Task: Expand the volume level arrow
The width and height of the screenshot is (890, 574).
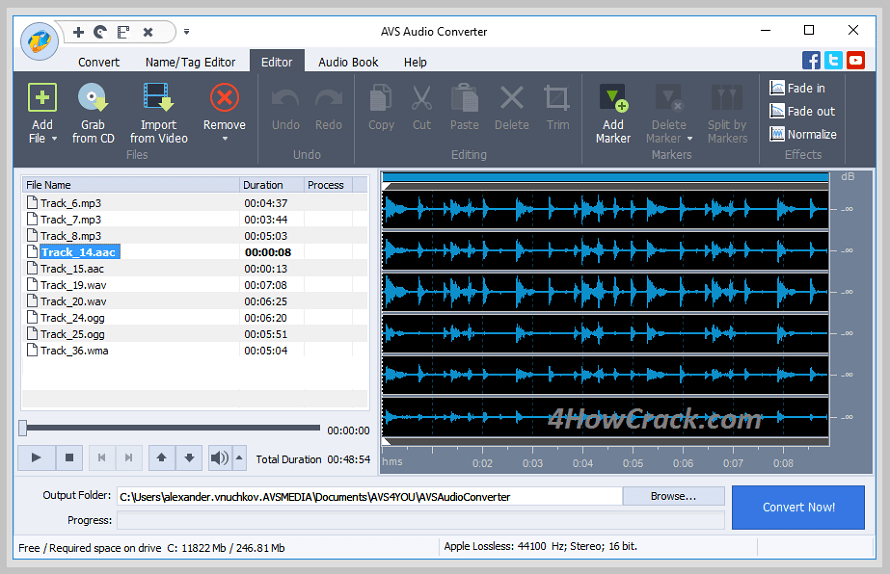Action: coord(239,458)
